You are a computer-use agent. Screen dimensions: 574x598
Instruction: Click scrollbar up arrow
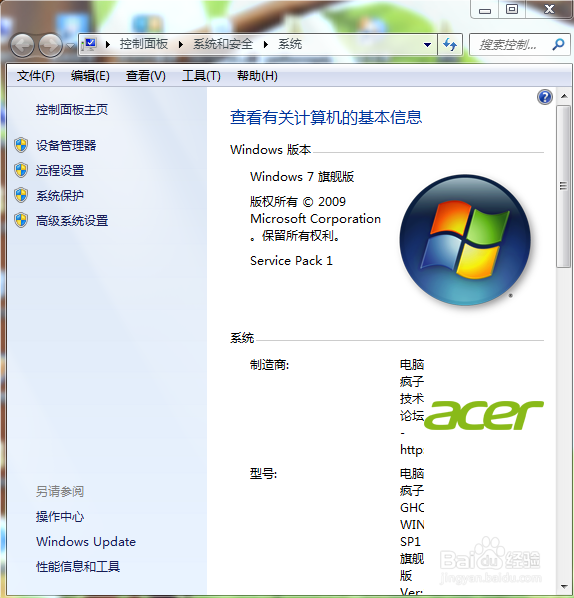564,96
